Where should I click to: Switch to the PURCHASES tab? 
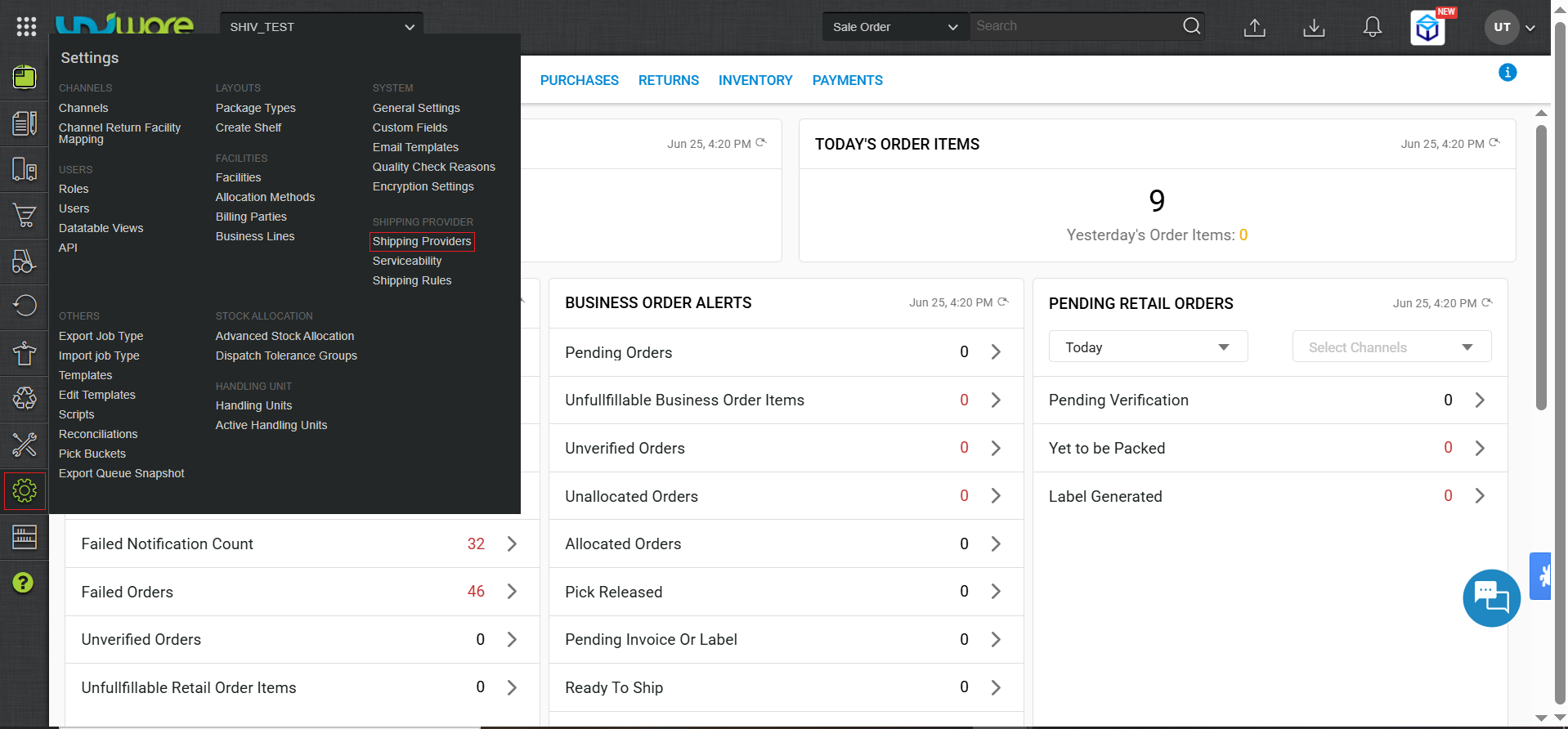click(580, 80)
